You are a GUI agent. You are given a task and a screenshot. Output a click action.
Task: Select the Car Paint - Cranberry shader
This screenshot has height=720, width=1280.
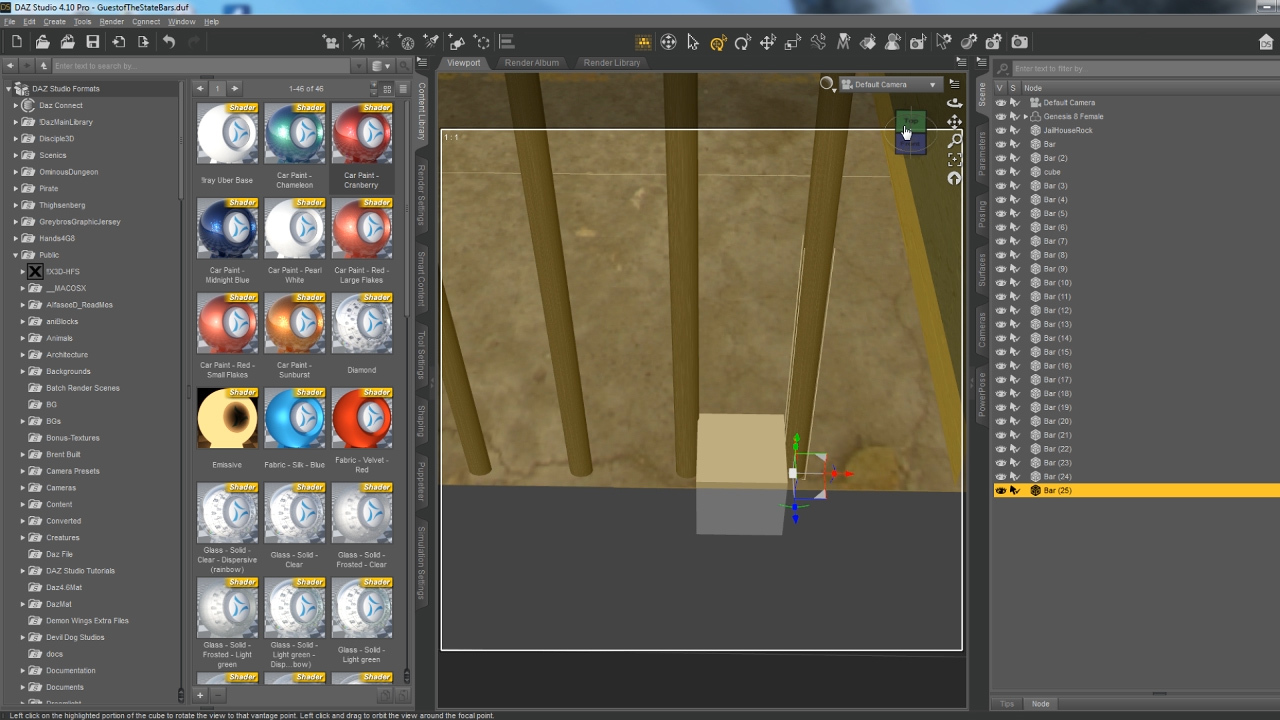tap(362, 146)
